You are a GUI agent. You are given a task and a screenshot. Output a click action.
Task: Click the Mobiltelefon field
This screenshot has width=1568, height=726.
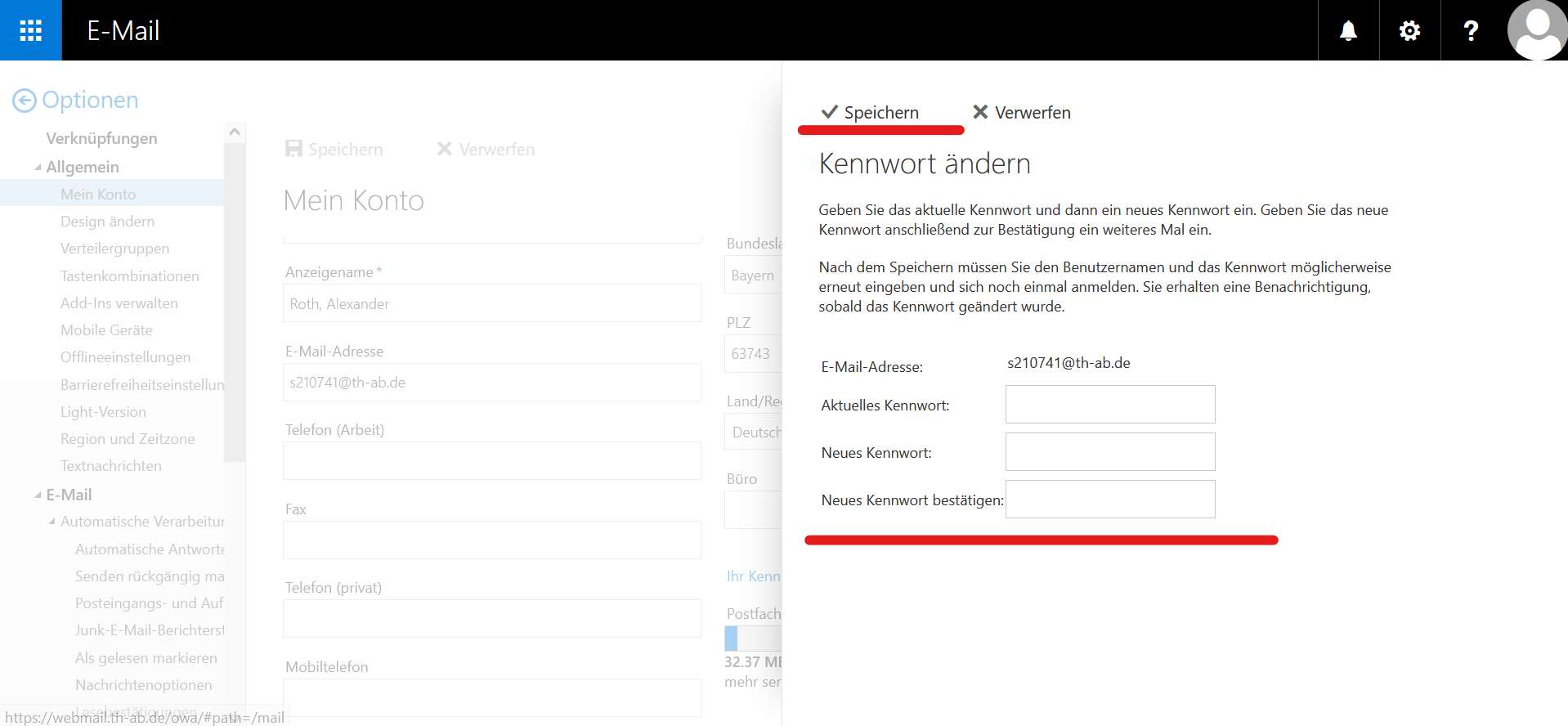(x=492, y=697)
